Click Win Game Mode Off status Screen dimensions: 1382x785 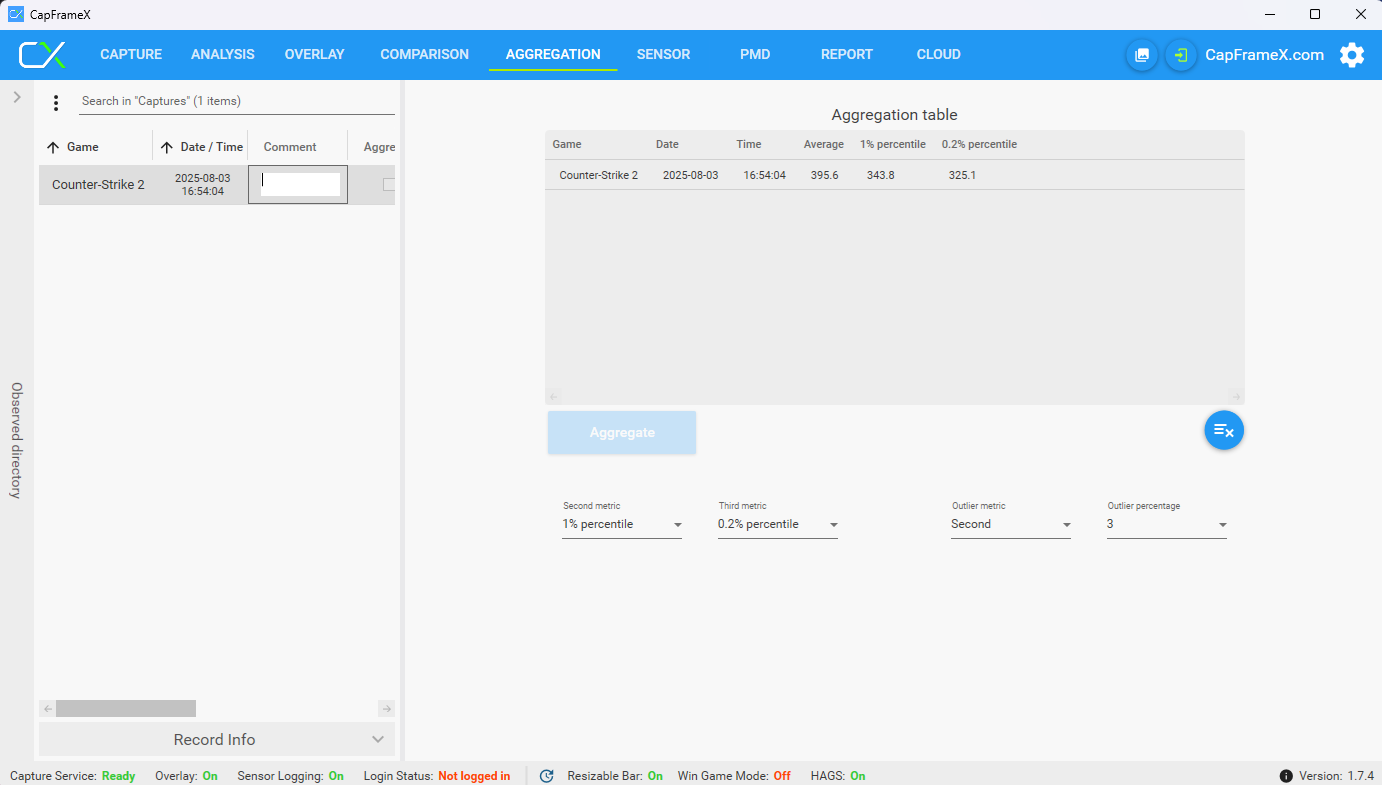734,776
